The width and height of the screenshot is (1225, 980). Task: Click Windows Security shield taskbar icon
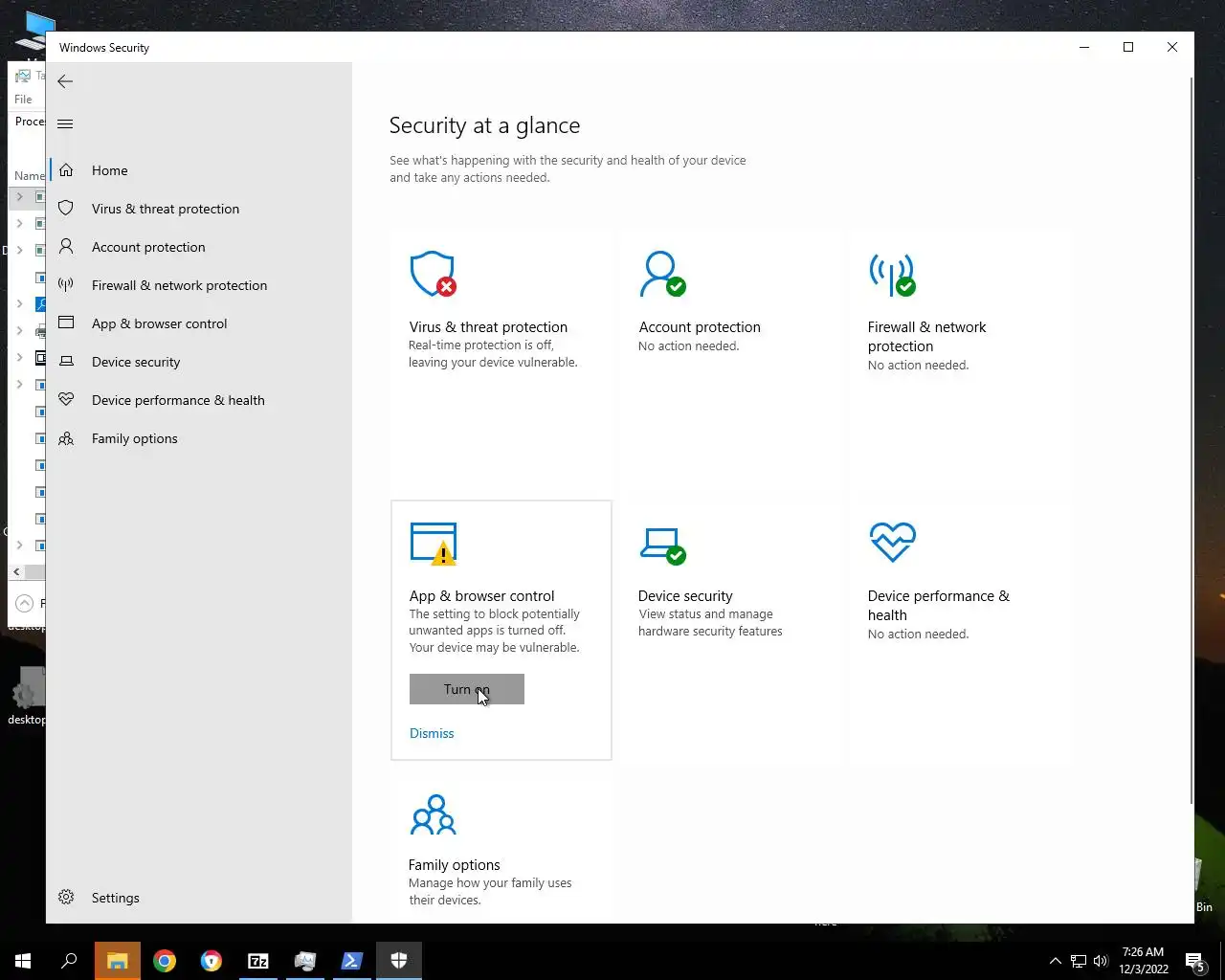point(399,961)
